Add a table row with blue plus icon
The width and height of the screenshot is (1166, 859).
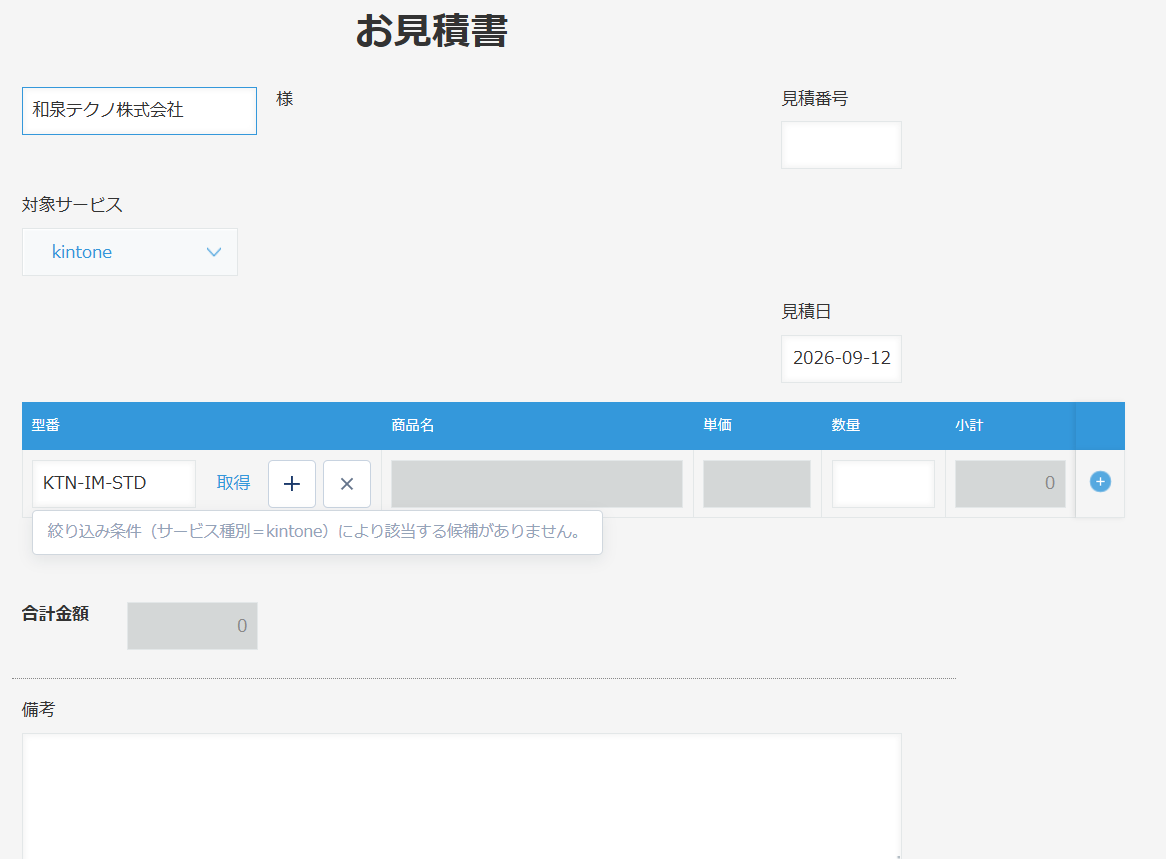(x=1100, y=482)
